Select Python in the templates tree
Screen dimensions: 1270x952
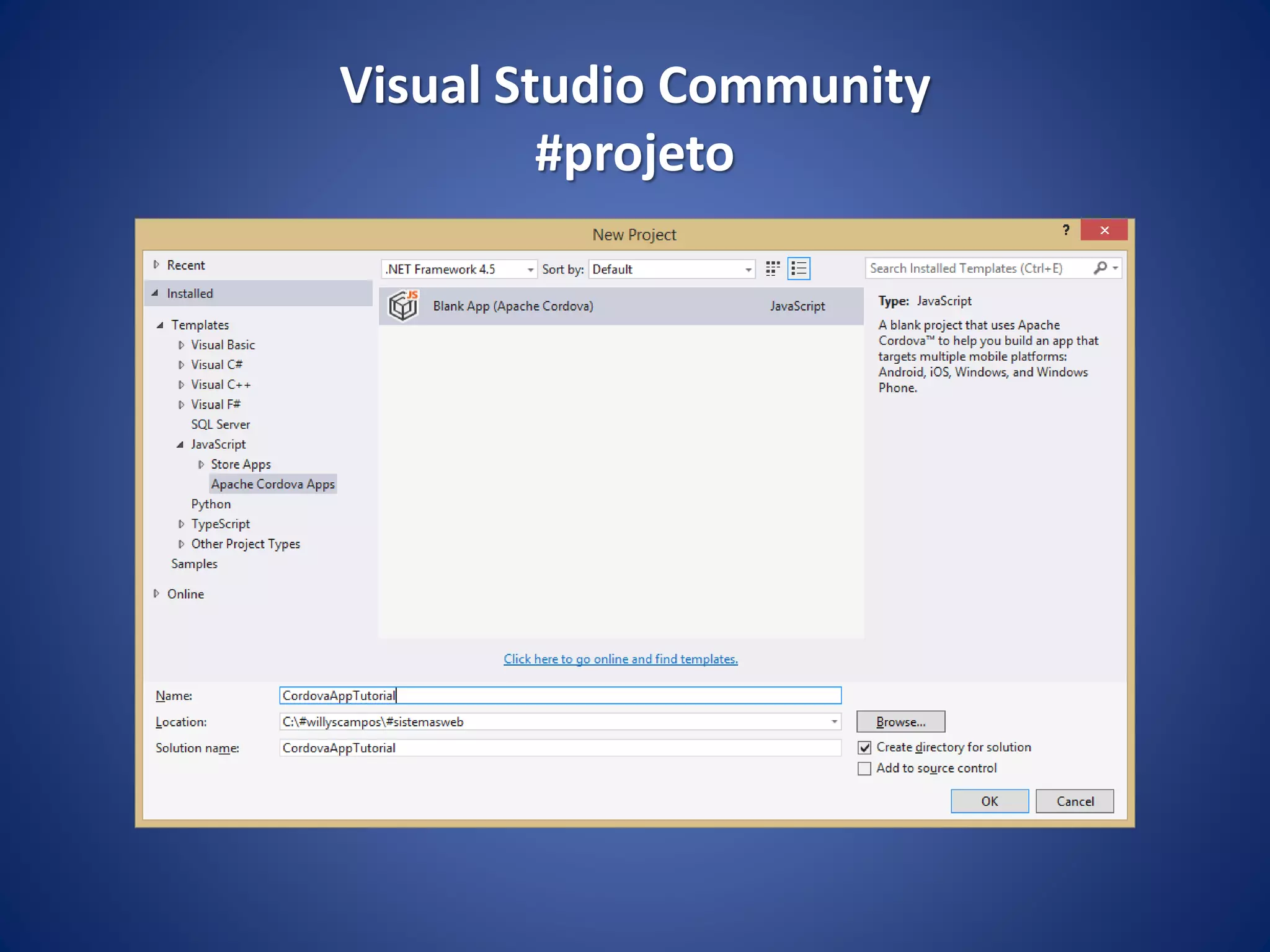tap(211, 504)
